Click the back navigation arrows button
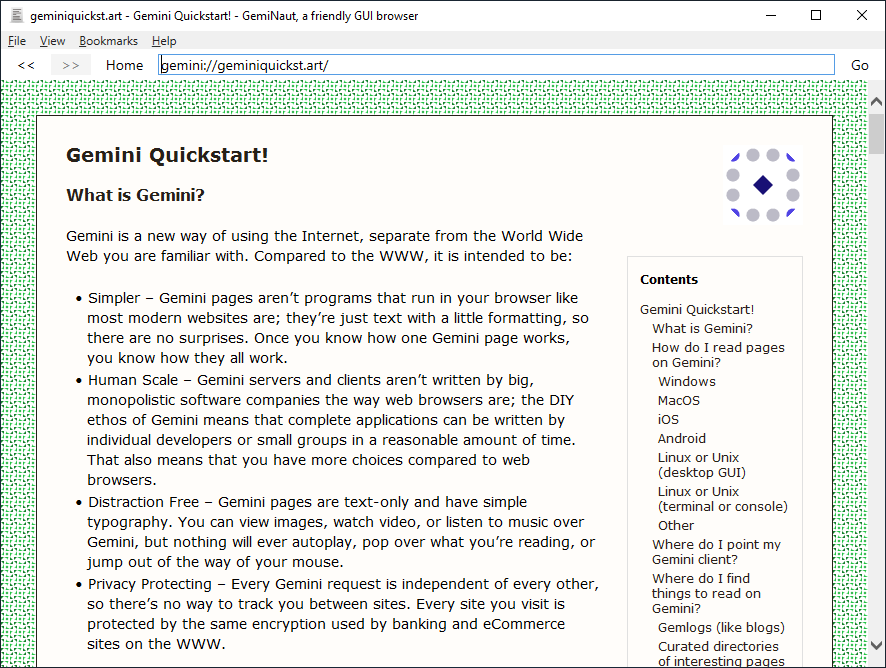The width and height of the screenshot is (886, 668). coord(26,65)
